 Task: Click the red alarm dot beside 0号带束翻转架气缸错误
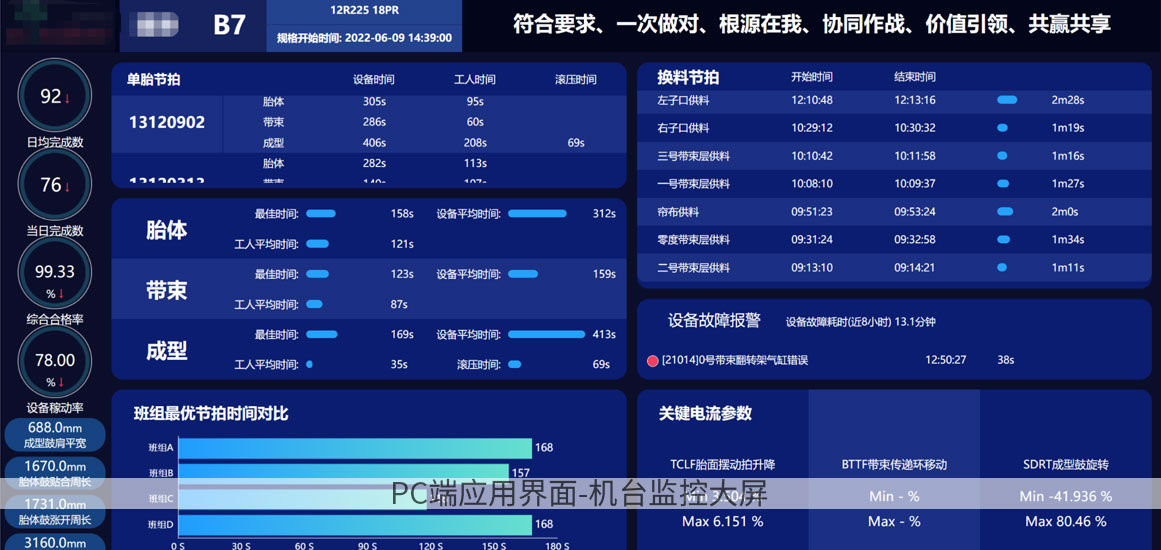[653, 360]
